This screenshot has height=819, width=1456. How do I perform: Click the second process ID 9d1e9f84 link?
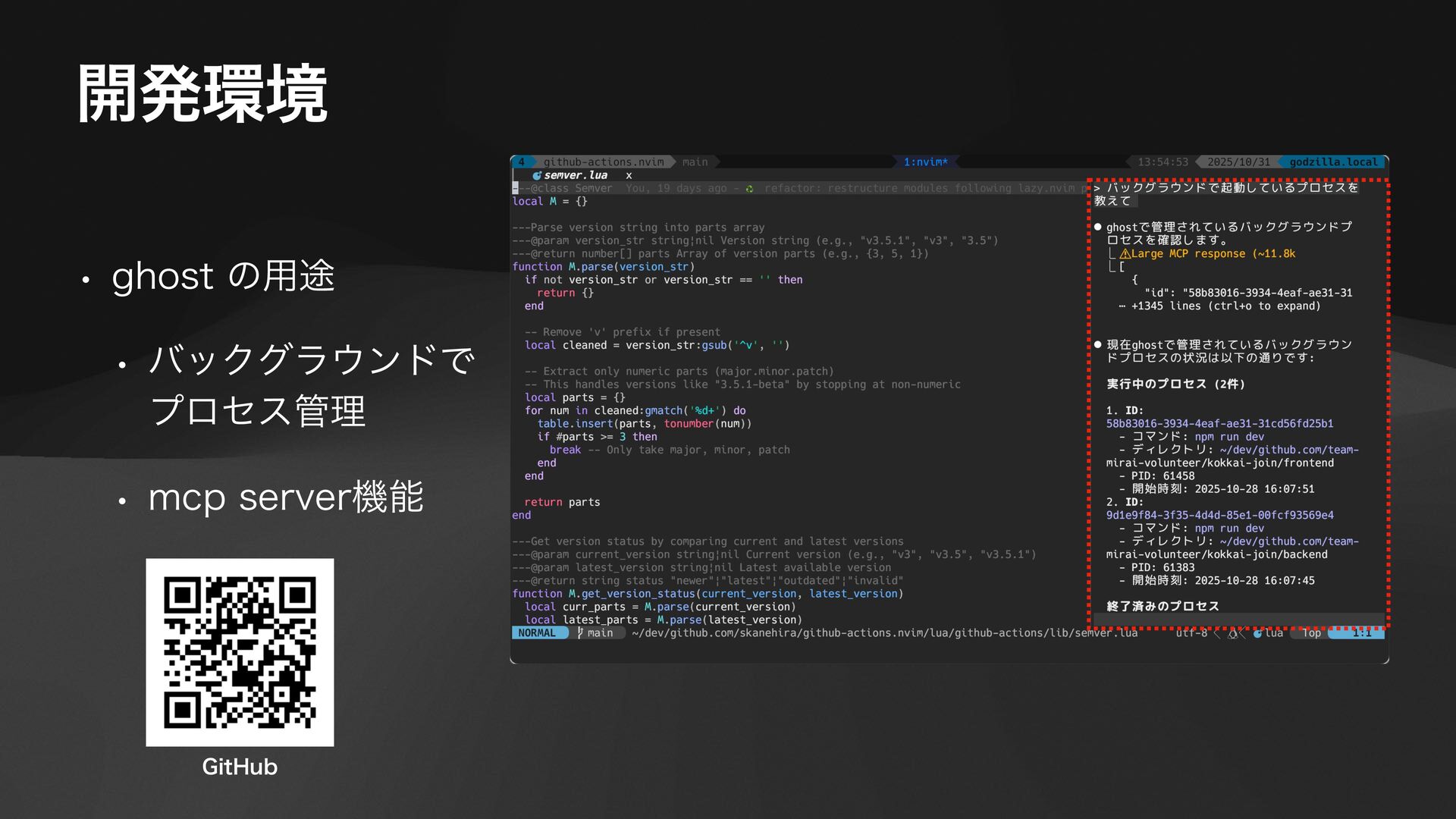[1219, 515]
